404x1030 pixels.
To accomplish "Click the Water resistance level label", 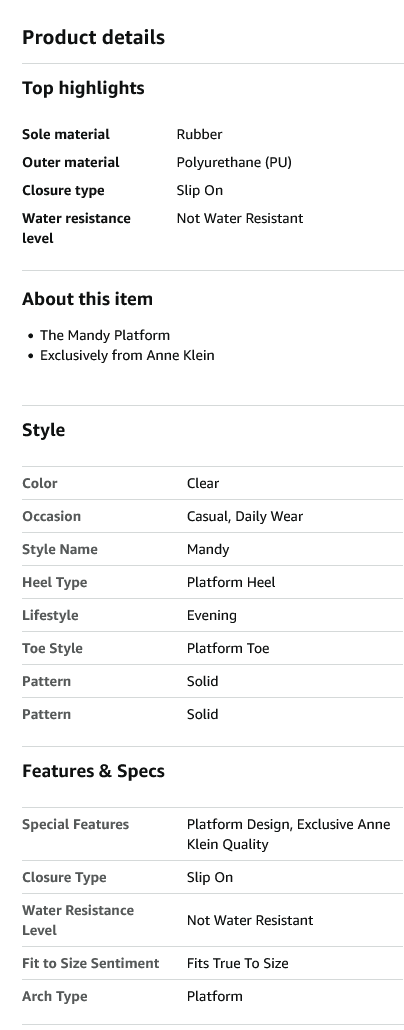I will click(x=76, y=228).
